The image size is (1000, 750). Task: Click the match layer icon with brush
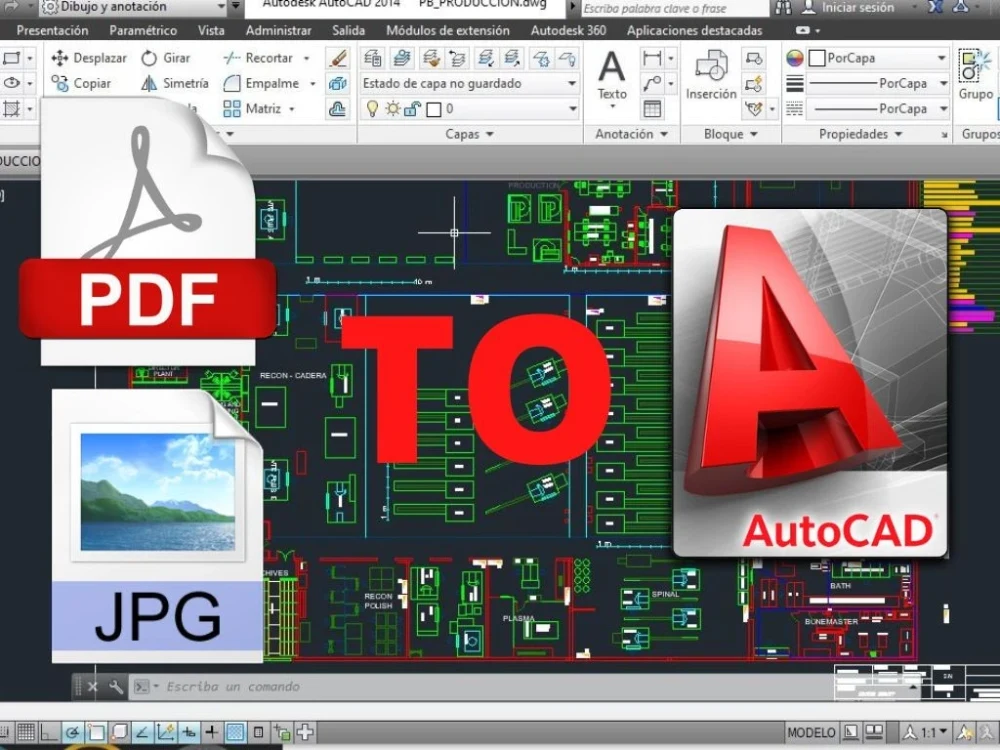coord(432,59)
